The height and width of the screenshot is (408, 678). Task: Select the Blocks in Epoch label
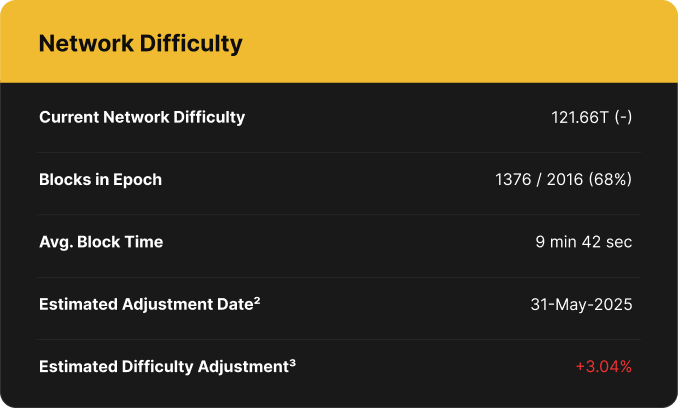[100, 180]
